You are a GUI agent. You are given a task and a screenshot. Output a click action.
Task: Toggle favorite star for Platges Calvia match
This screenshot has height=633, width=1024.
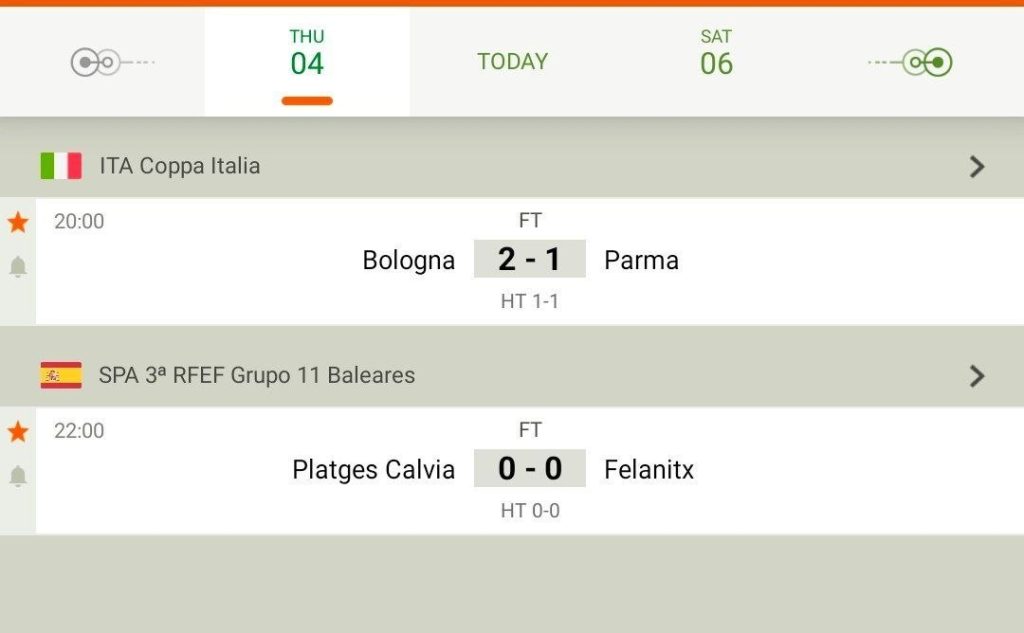click(18, 432)
